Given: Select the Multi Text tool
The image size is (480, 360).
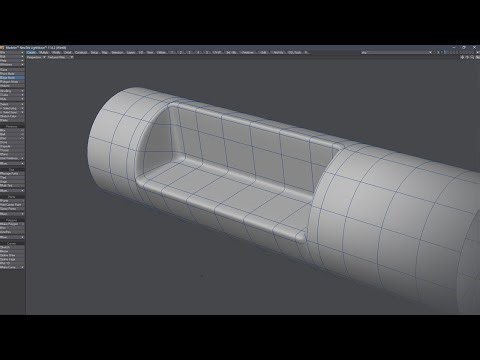Looking at the screenshot, I should [12, 185].
